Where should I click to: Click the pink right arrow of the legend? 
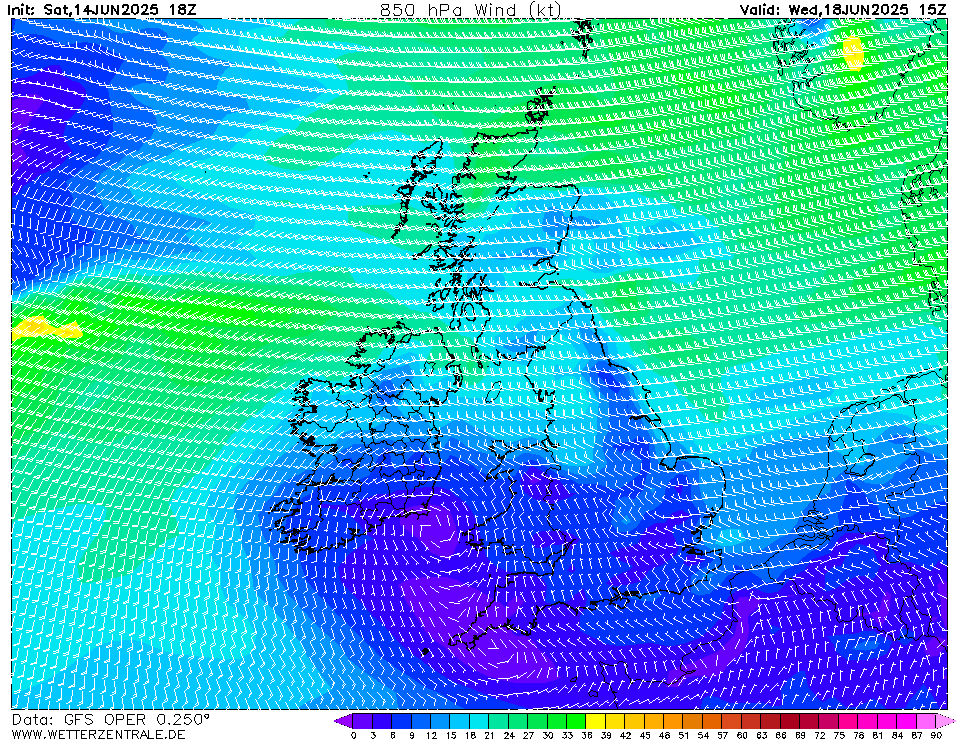pyautogui.click(x=946, y=721)
